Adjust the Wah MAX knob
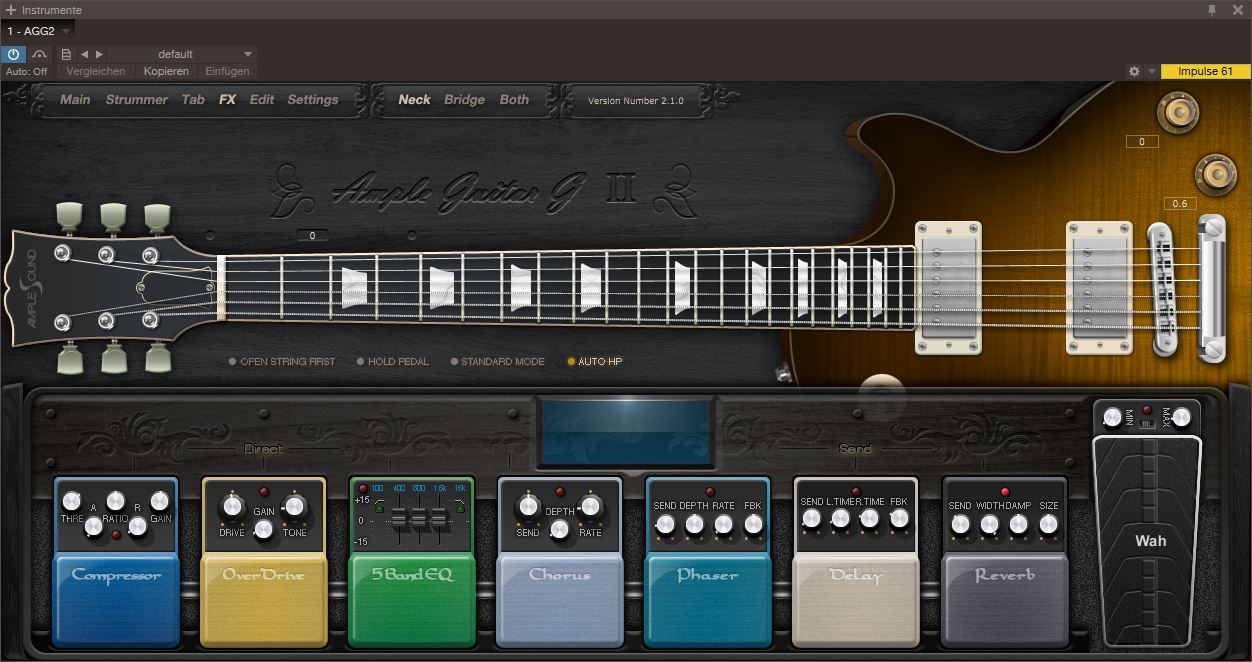The image size is (1252, 662). pos(1182,417)
